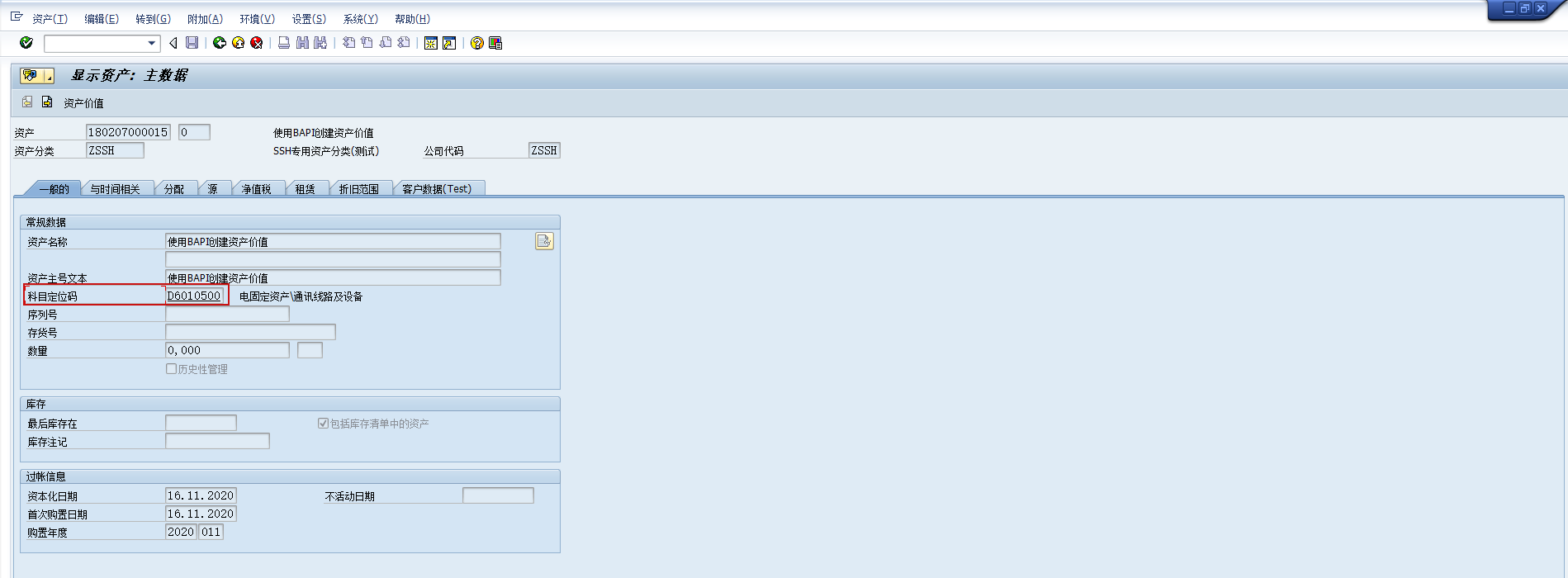1568x578 pixels.
Task: Click the 资产名称 first line field
Action: (x=333, y=241)
